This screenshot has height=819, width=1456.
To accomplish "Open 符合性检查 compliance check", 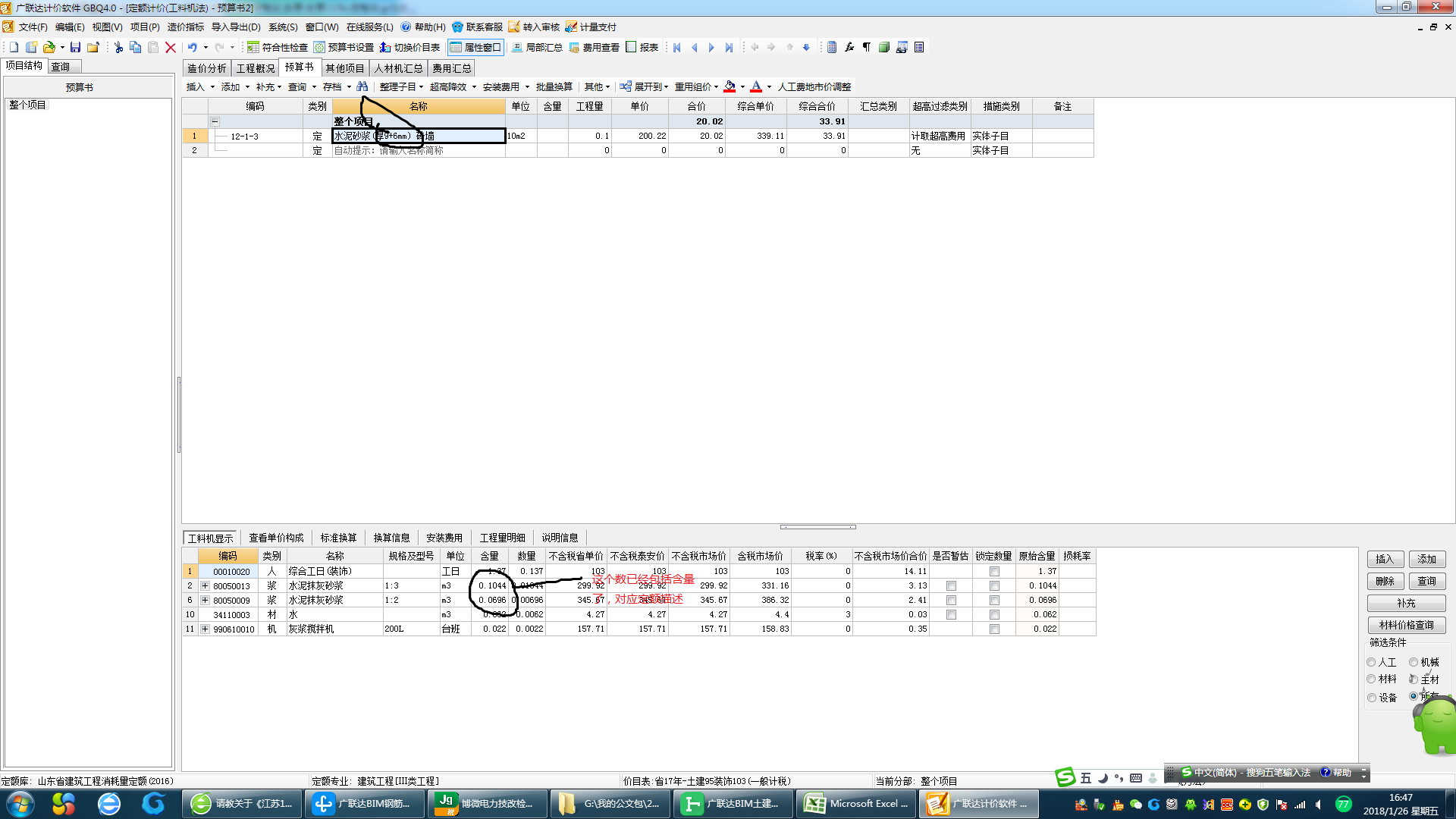I will click(278, 47).
